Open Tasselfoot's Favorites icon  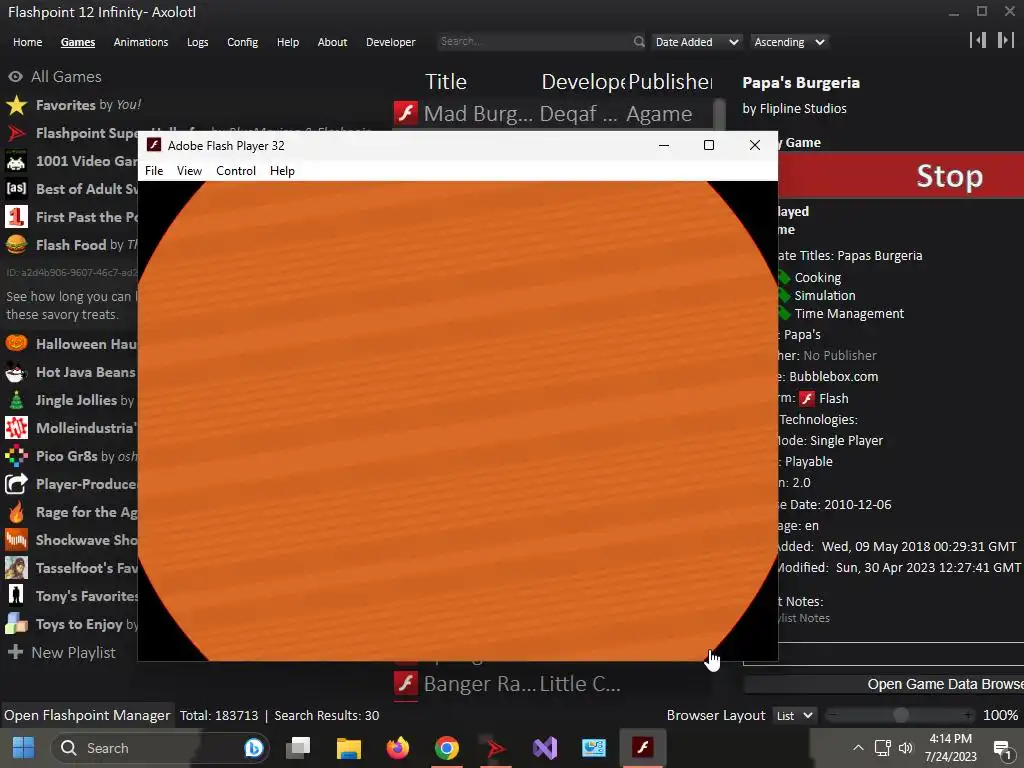(x=16, y=568)
